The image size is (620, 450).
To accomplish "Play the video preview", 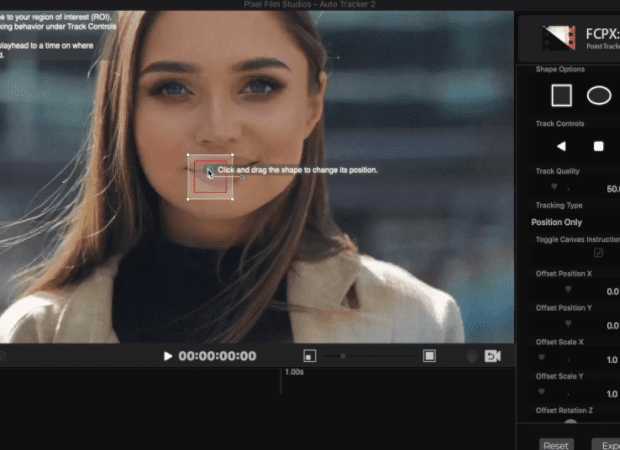I will 168,356.
